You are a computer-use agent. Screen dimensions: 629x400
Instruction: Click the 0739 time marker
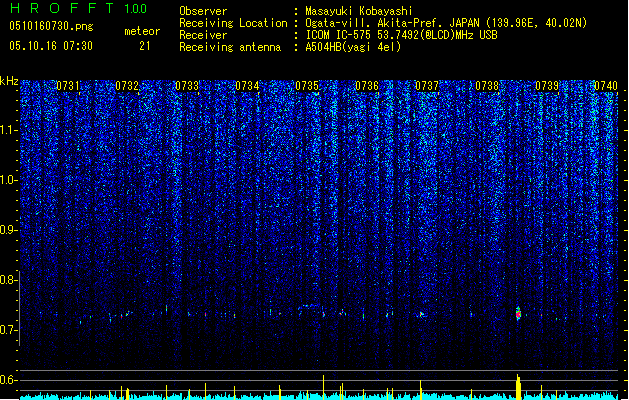point(547,86)
